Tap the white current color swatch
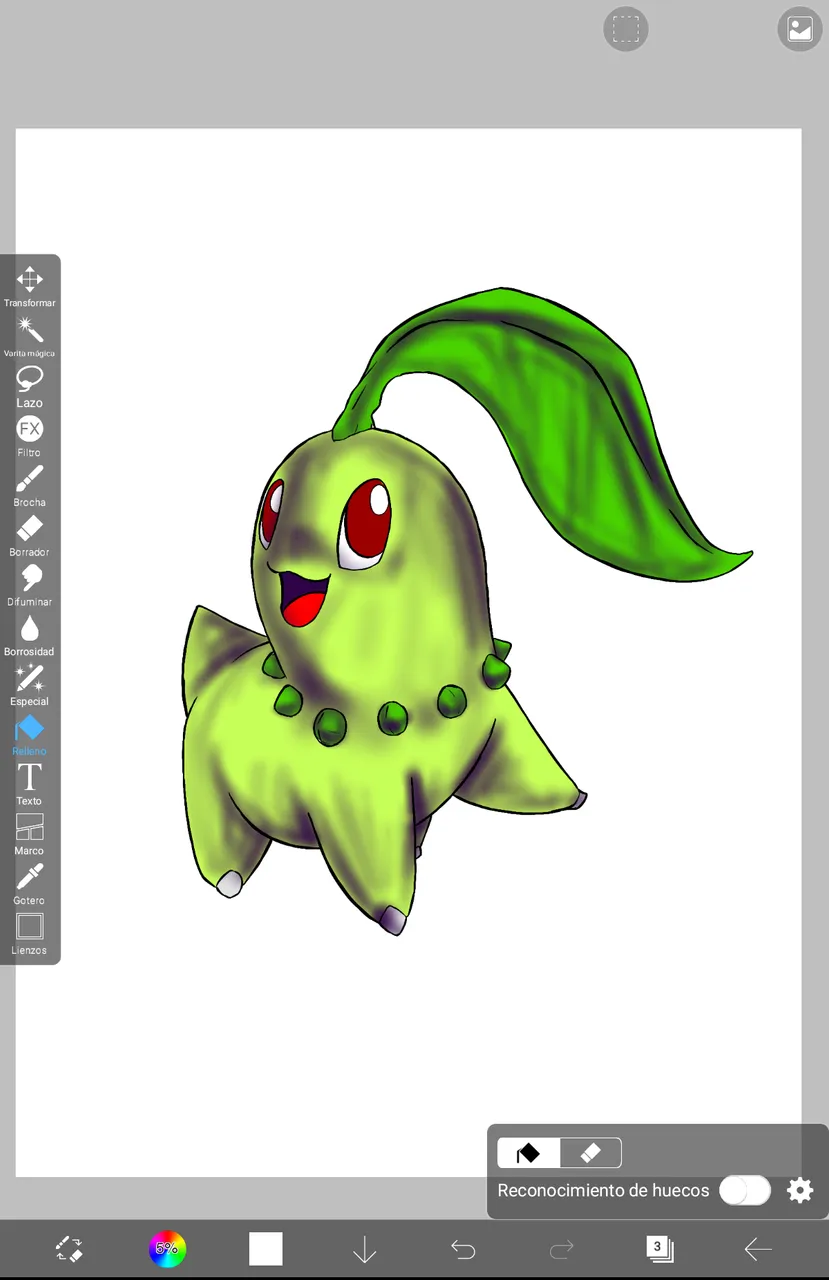The width and height of the screenshot is (829, 1280). (x=266, y=1248)
